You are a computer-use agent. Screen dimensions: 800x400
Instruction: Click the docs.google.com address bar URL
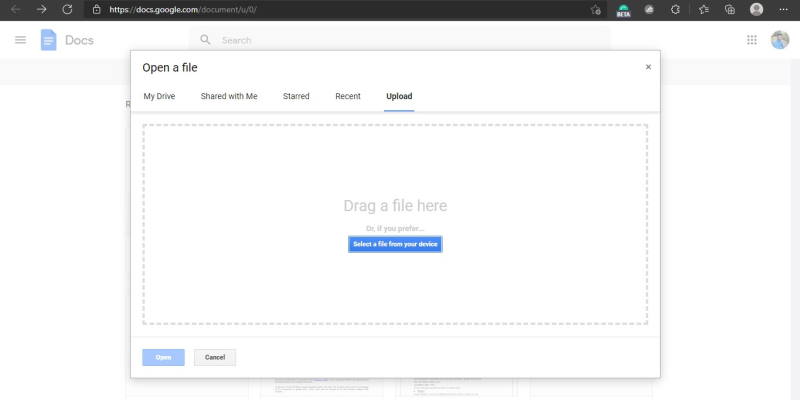[x=183, y=9]
